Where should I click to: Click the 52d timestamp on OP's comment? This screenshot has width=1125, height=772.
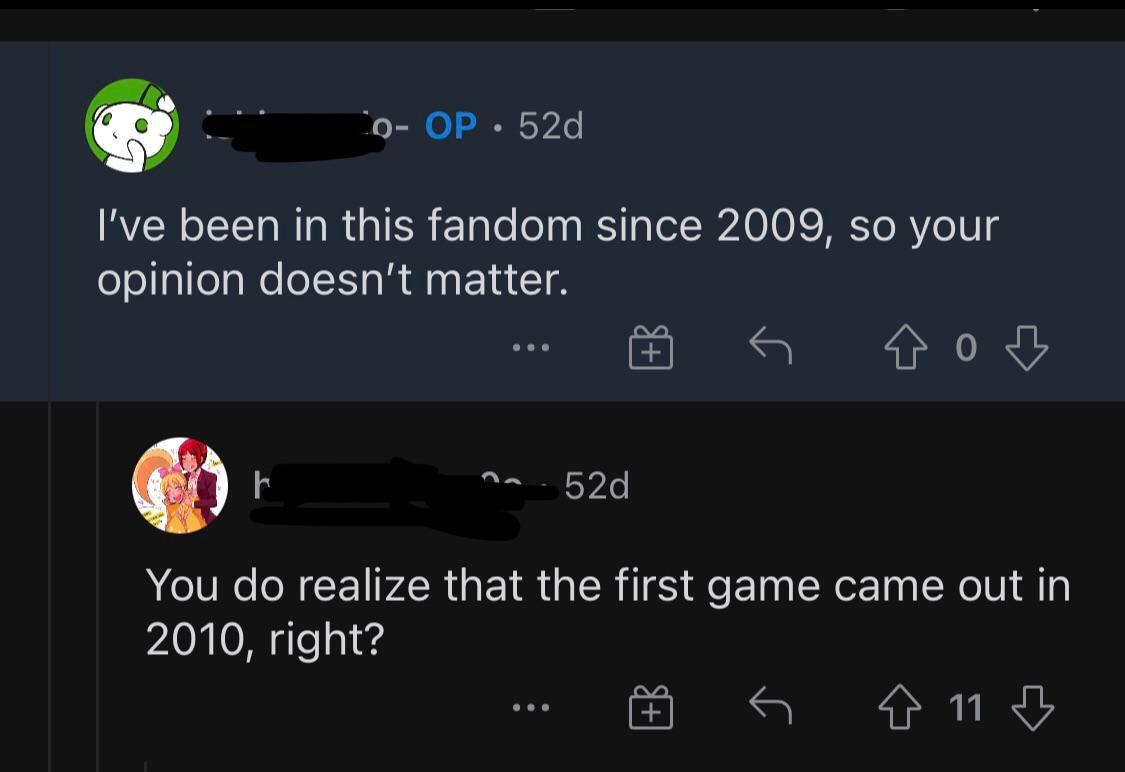[x=551, y=126]
